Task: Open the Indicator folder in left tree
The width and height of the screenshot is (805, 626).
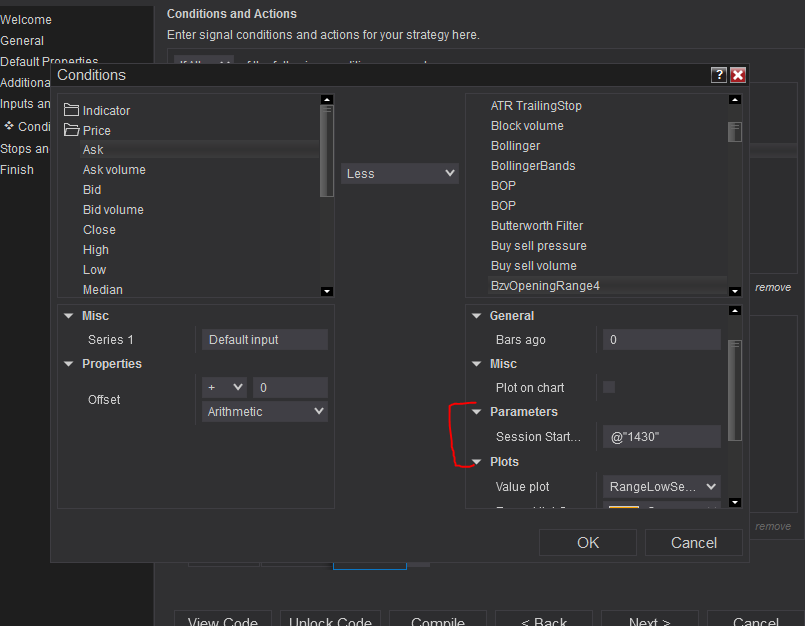Action: click(97, 110)
